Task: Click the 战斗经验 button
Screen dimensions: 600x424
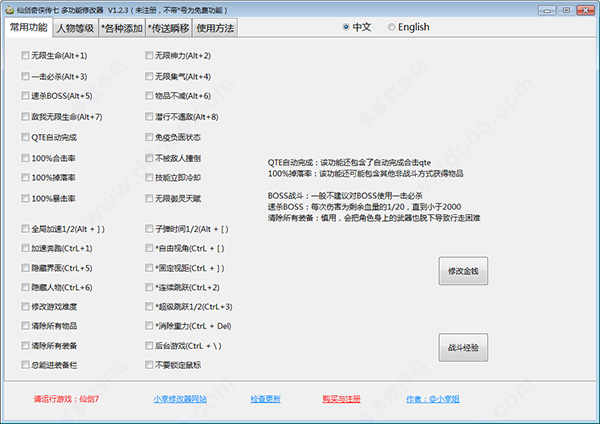Action: [463, 347]
